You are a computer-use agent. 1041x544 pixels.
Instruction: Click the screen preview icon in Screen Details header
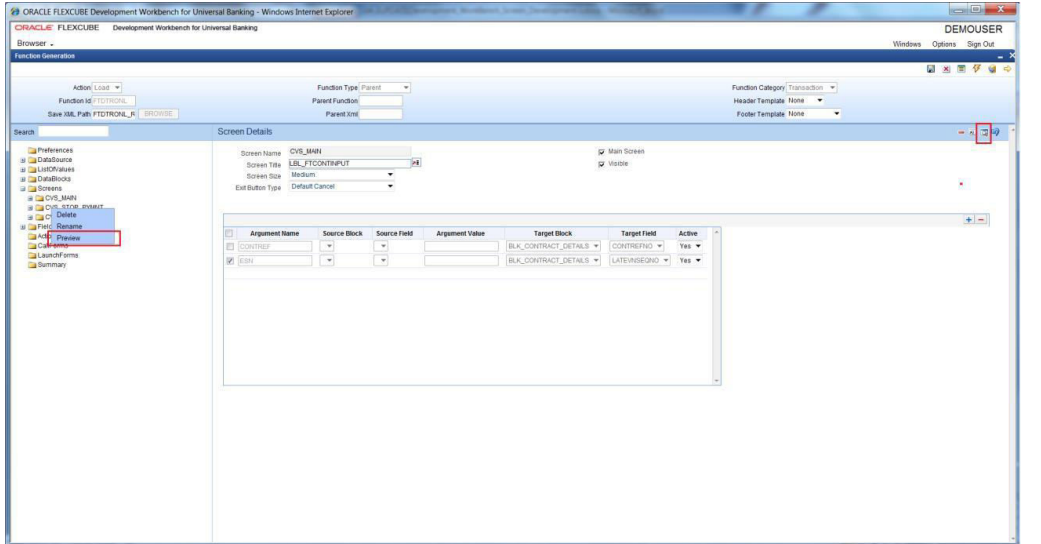[984, 132]
